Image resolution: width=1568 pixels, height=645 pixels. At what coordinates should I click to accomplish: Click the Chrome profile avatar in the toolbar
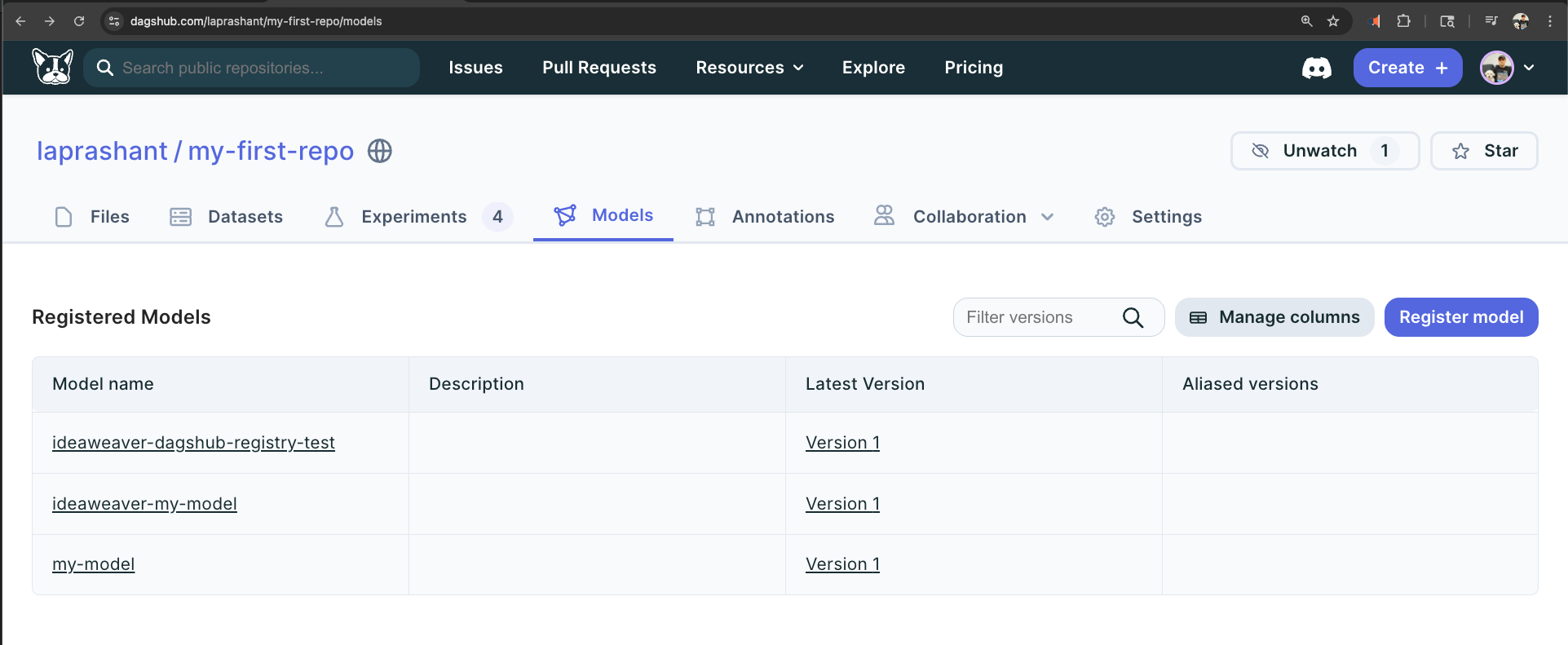click(1521, 21)
